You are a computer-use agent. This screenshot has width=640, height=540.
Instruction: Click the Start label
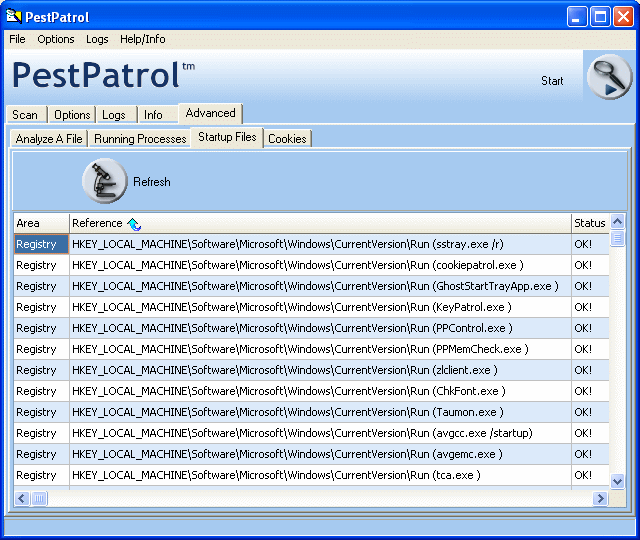pos(552,81)
